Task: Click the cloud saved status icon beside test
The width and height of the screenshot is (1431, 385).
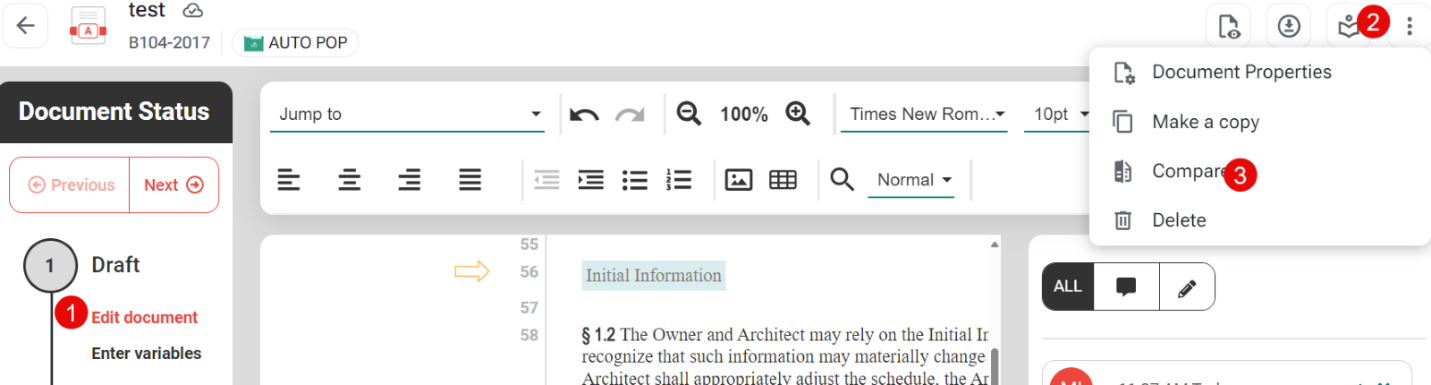Action: pos(194,11)
